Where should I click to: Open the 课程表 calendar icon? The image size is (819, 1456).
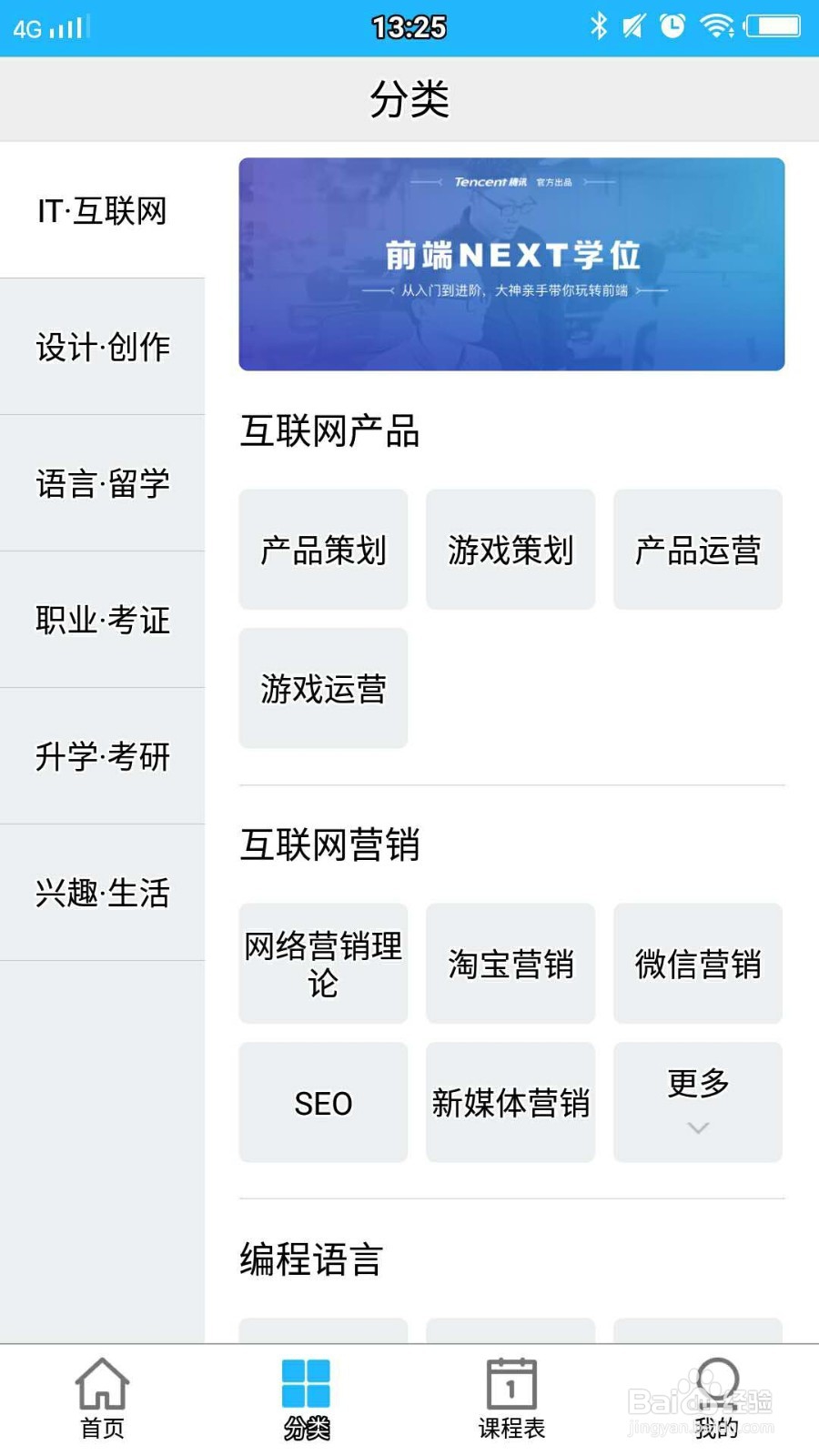click(x=511, y=1384)
